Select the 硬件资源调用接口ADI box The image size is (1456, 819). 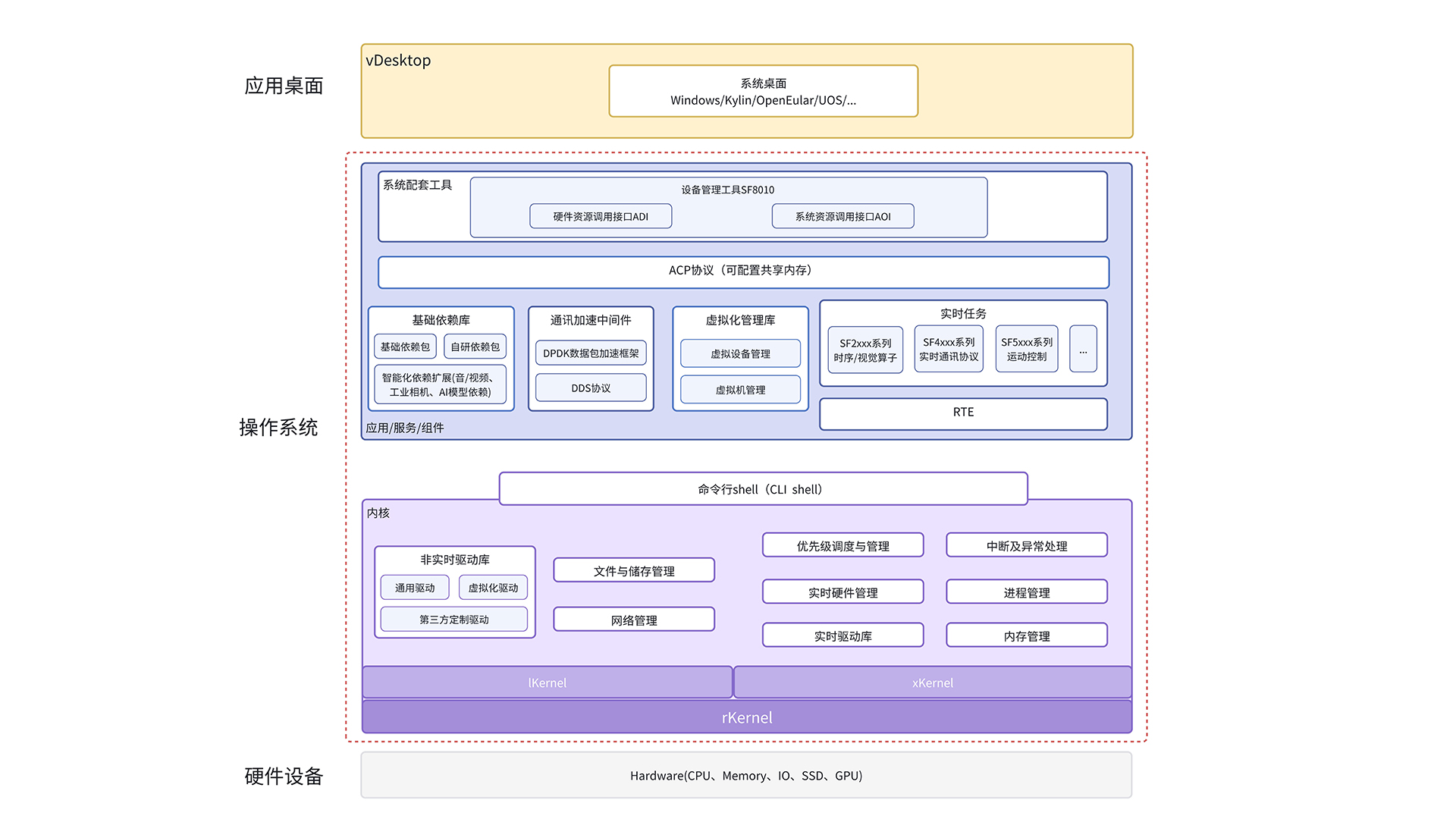pos(601,216)
